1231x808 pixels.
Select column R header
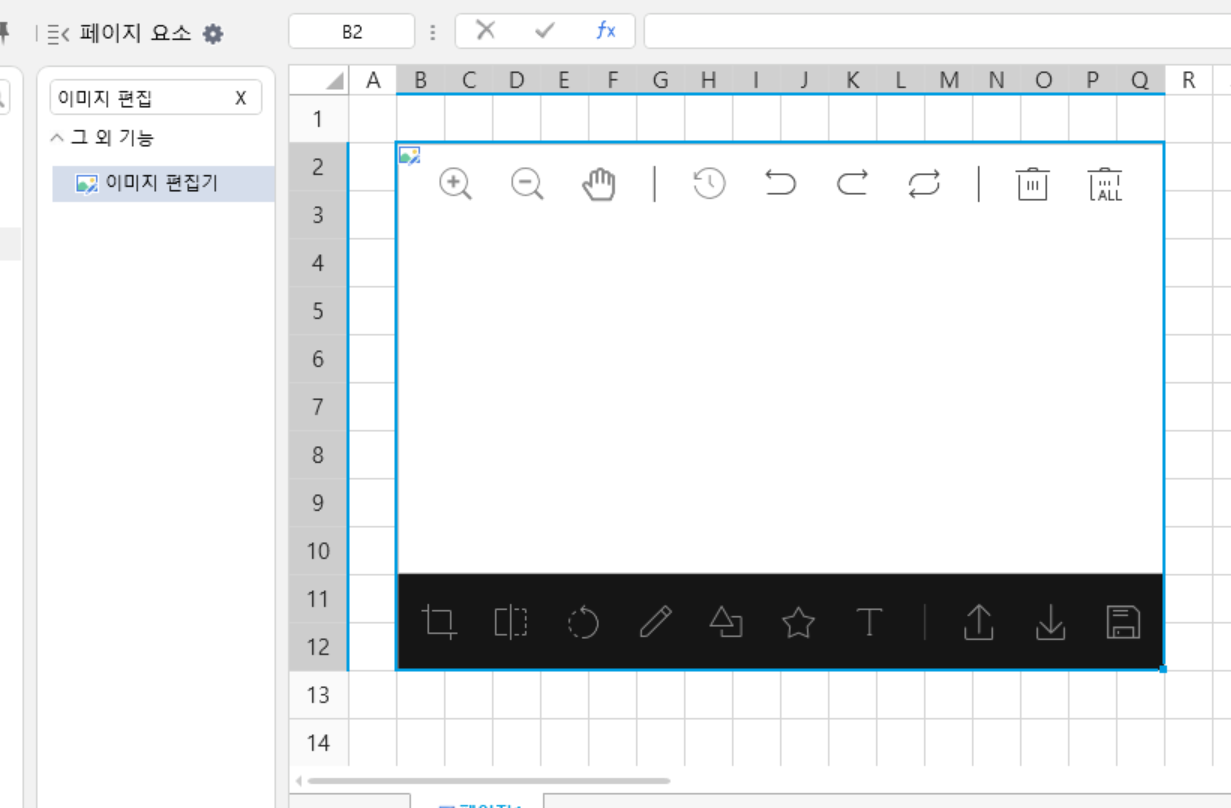1188,81
